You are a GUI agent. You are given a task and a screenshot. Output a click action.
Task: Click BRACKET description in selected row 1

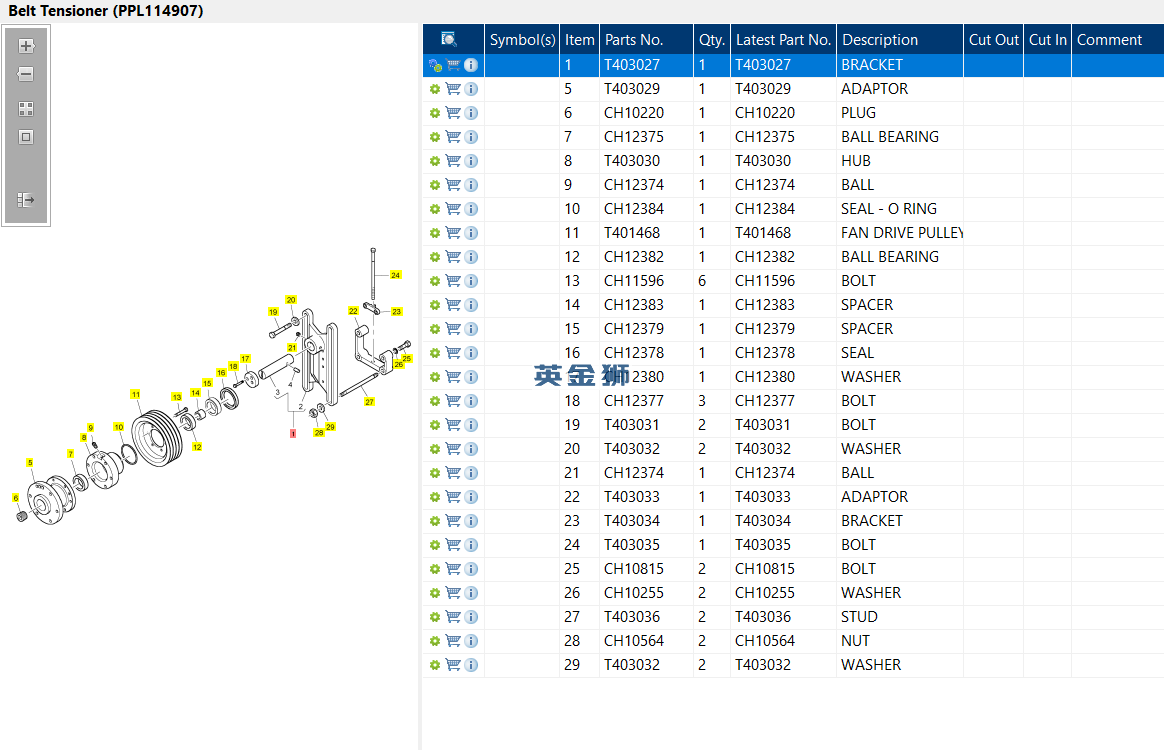(x=872, y=65)
